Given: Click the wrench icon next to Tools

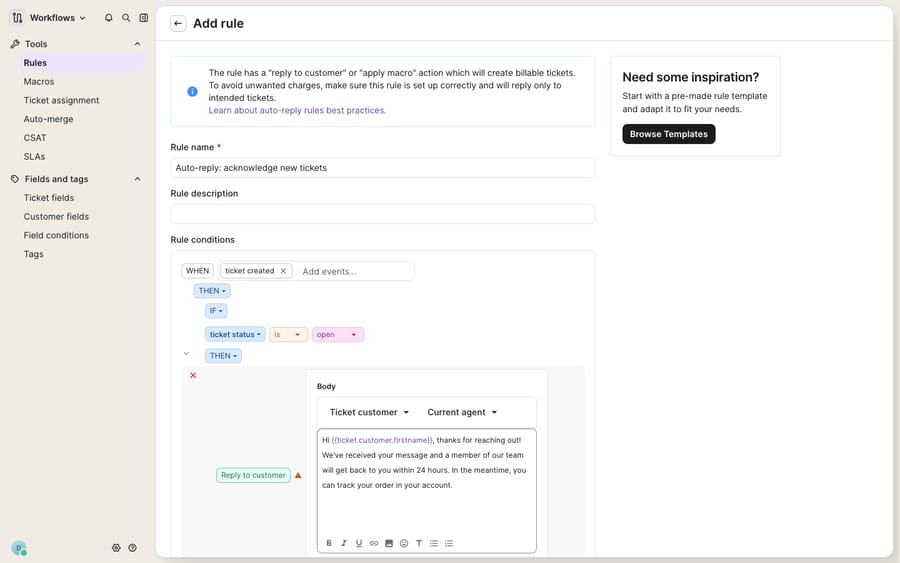Looking at the screenshot, I should (x=15, y=44).
